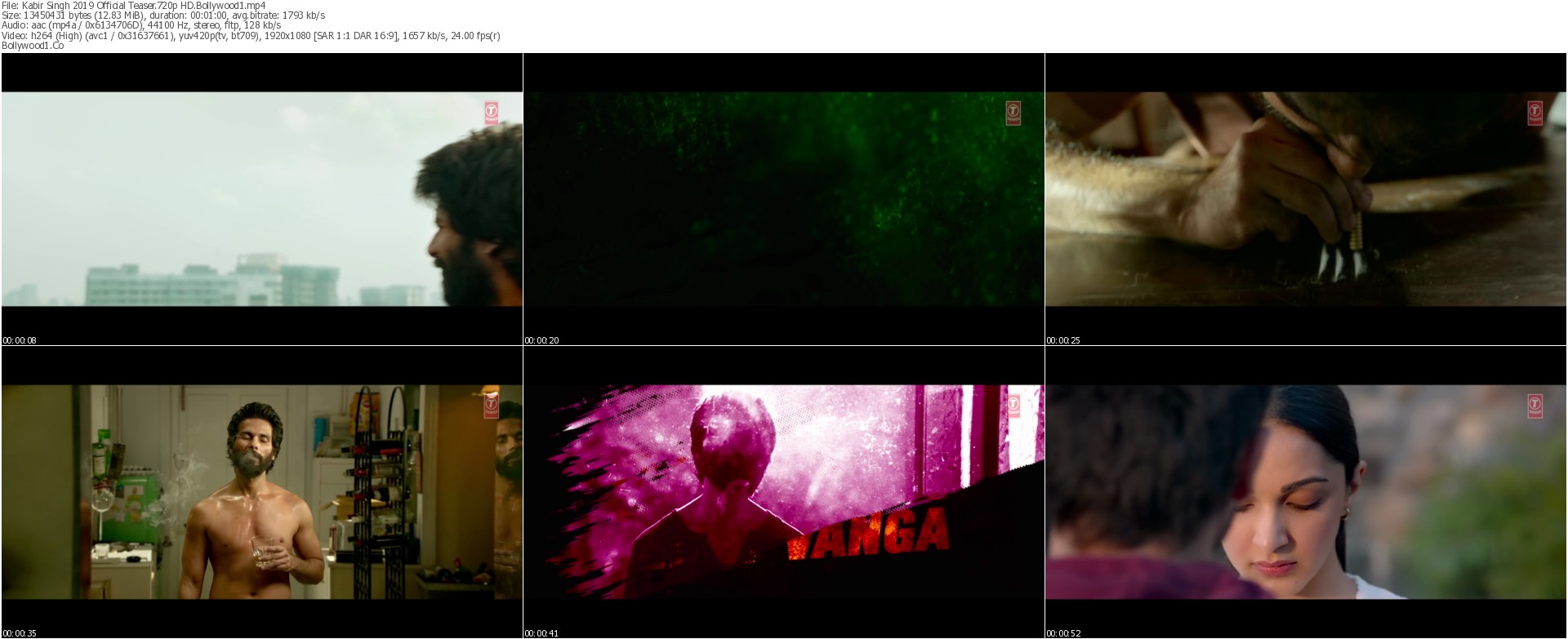Select the Size and duration info line

point(163,16)
